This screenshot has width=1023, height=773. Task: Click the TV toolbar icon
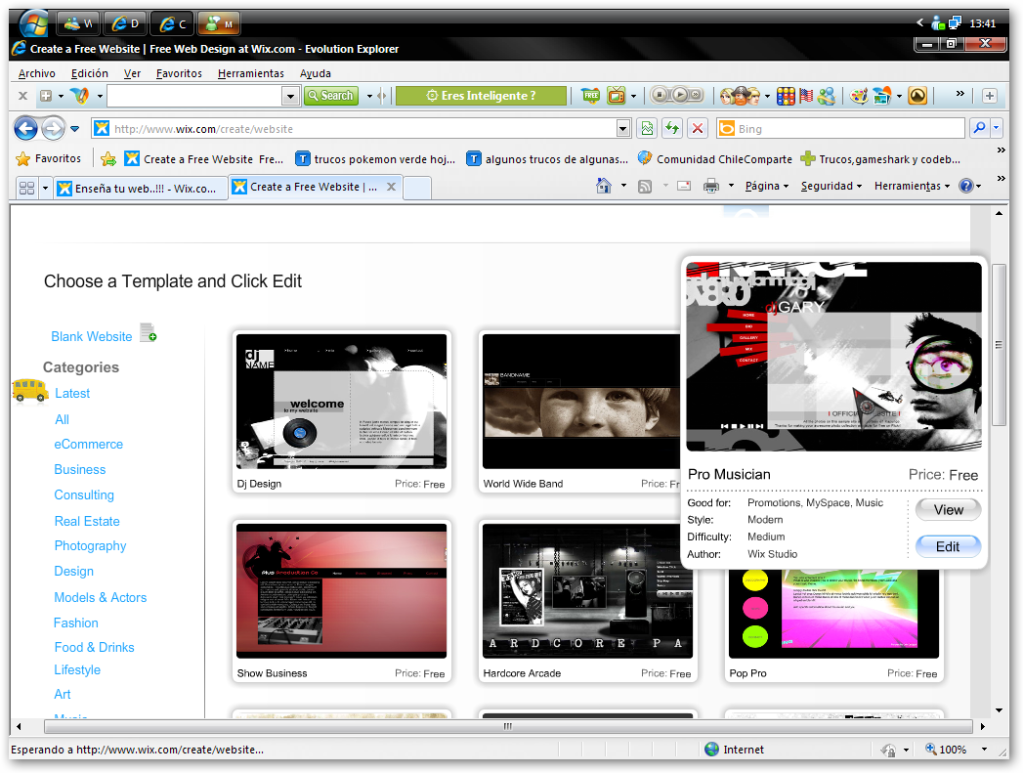pos(617,96)
